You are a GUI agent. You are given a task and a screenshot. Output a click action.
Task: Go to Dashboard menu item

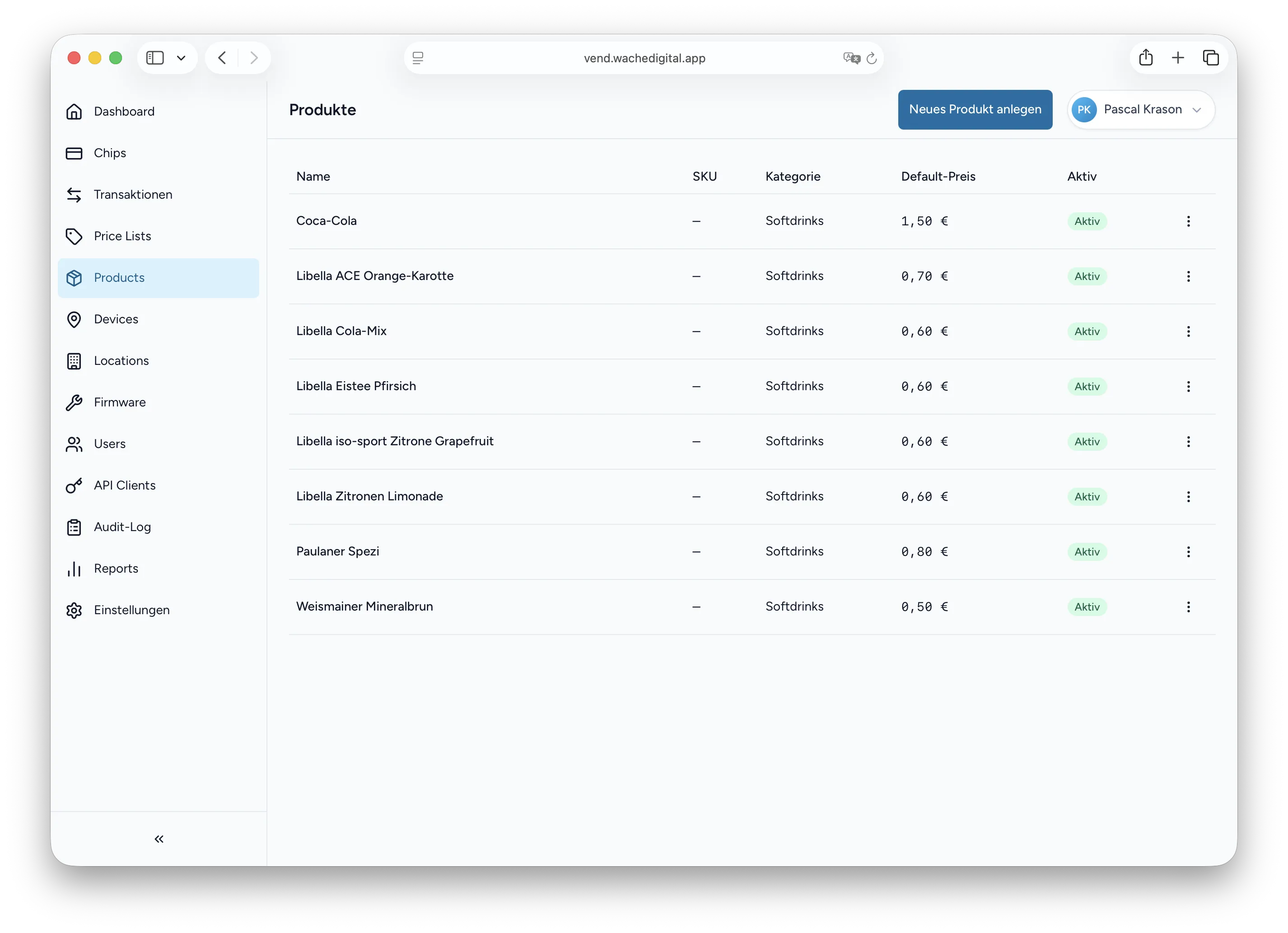pyautogui.click(x=159, y=111)
